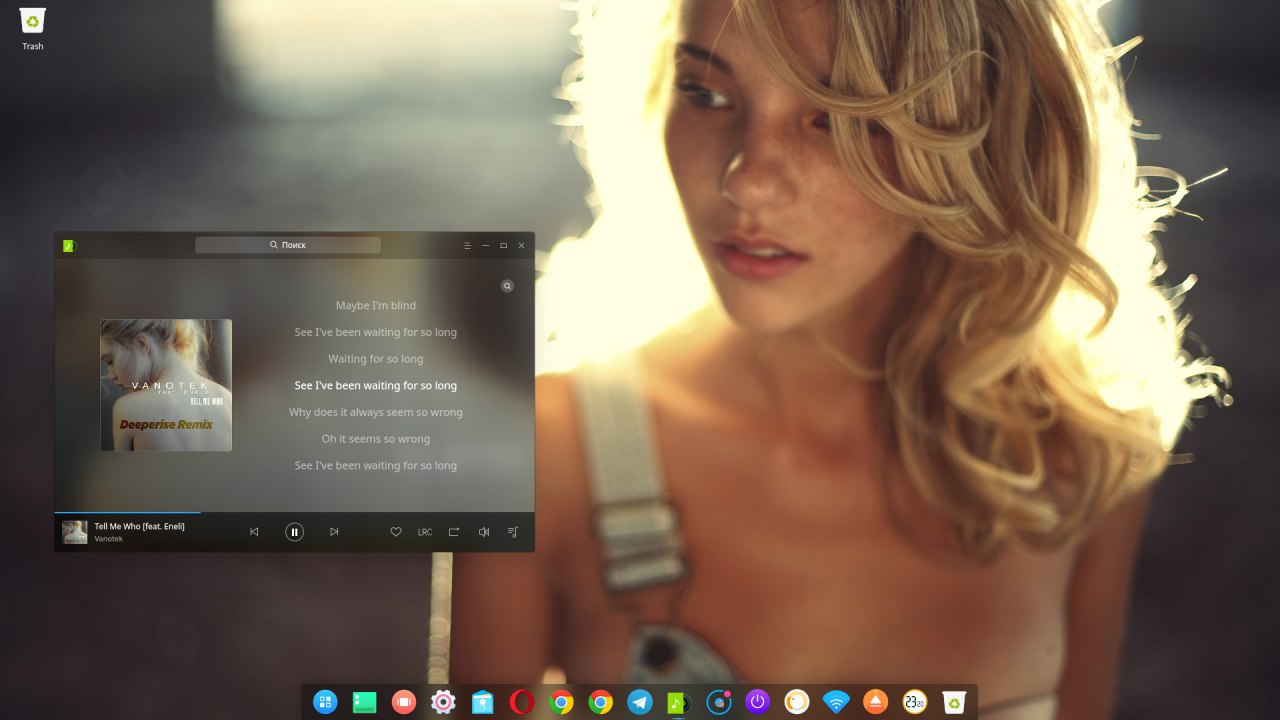The width and height of the screenshot is (1280, 720).
Task: Launch the red screen recorder dock icon
Action: pyautogui.click(x=403, y=702)
